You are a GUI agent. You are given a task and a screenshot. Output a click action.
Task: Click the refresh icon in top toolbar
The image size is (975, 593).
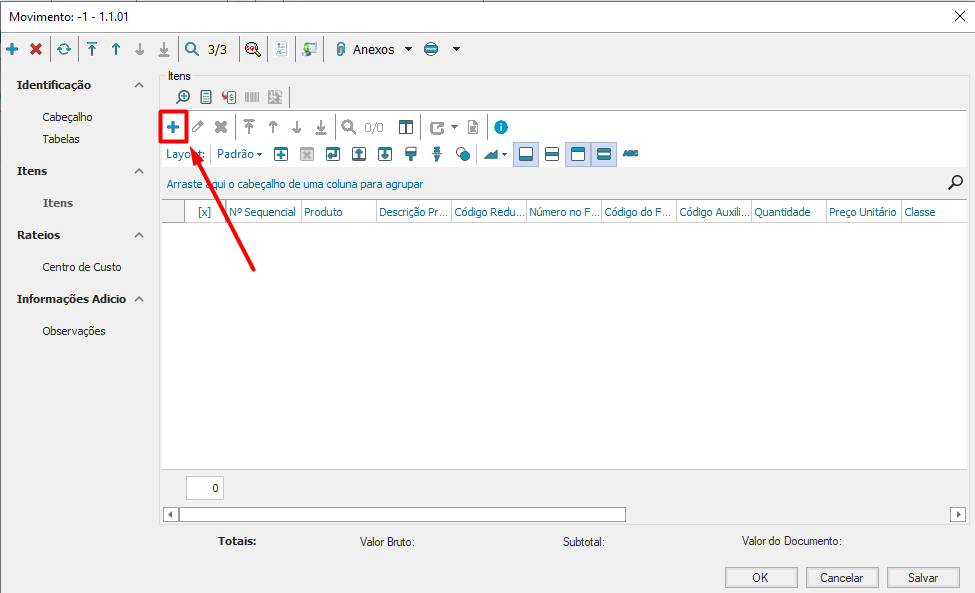[64, 49]
